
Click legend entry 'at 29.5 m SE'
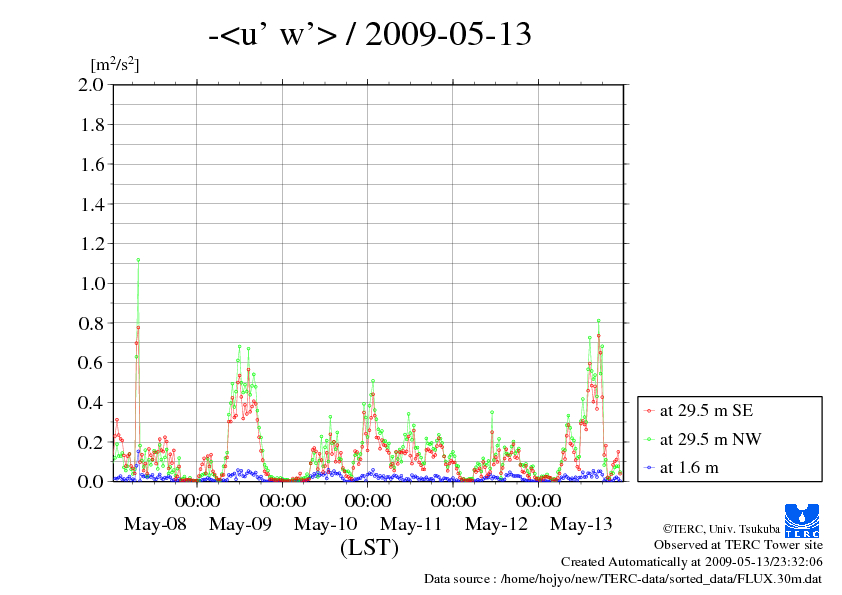pyautogui.click(x=706, y=411)
